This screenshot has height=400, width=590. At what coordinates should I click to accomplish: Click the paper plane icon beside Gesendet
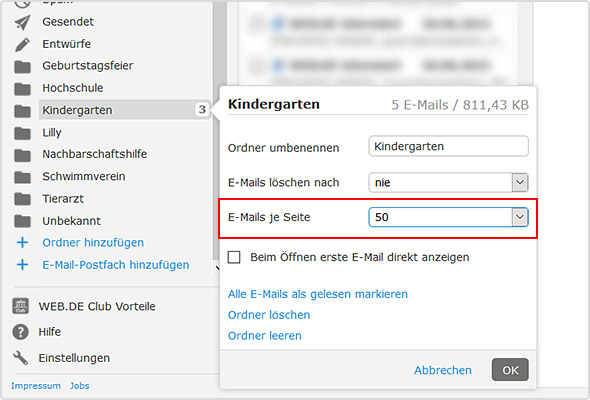tap(22, 22)
